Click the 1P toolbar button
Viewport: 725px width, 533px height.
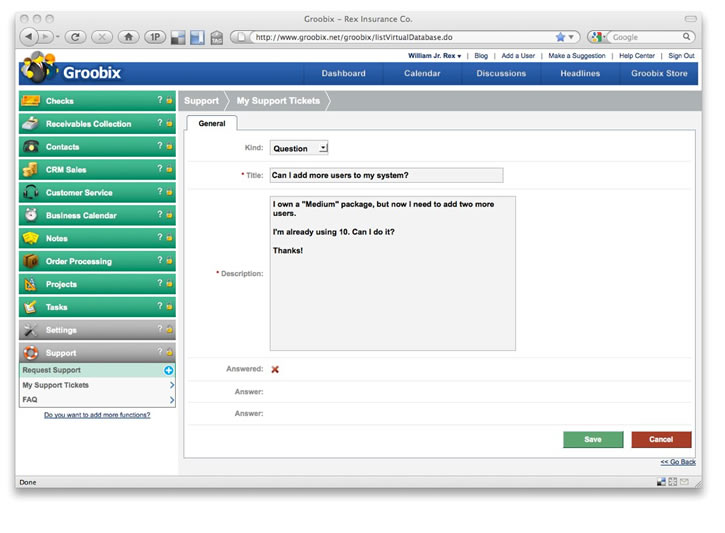pos(155,37)
